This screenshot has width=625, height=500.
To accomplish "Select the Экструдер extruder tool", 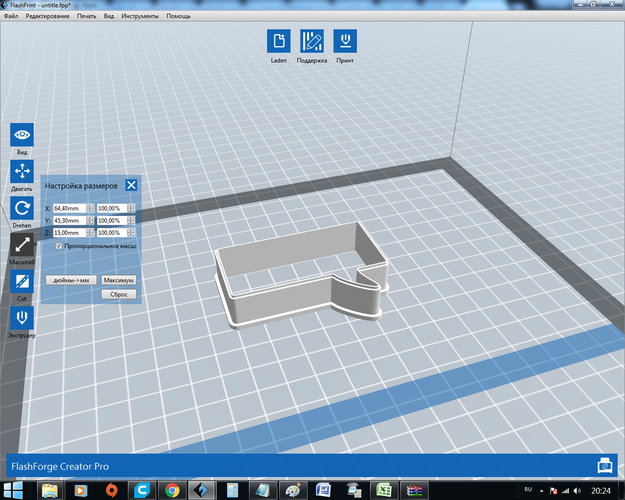I will tap(22, 318).
